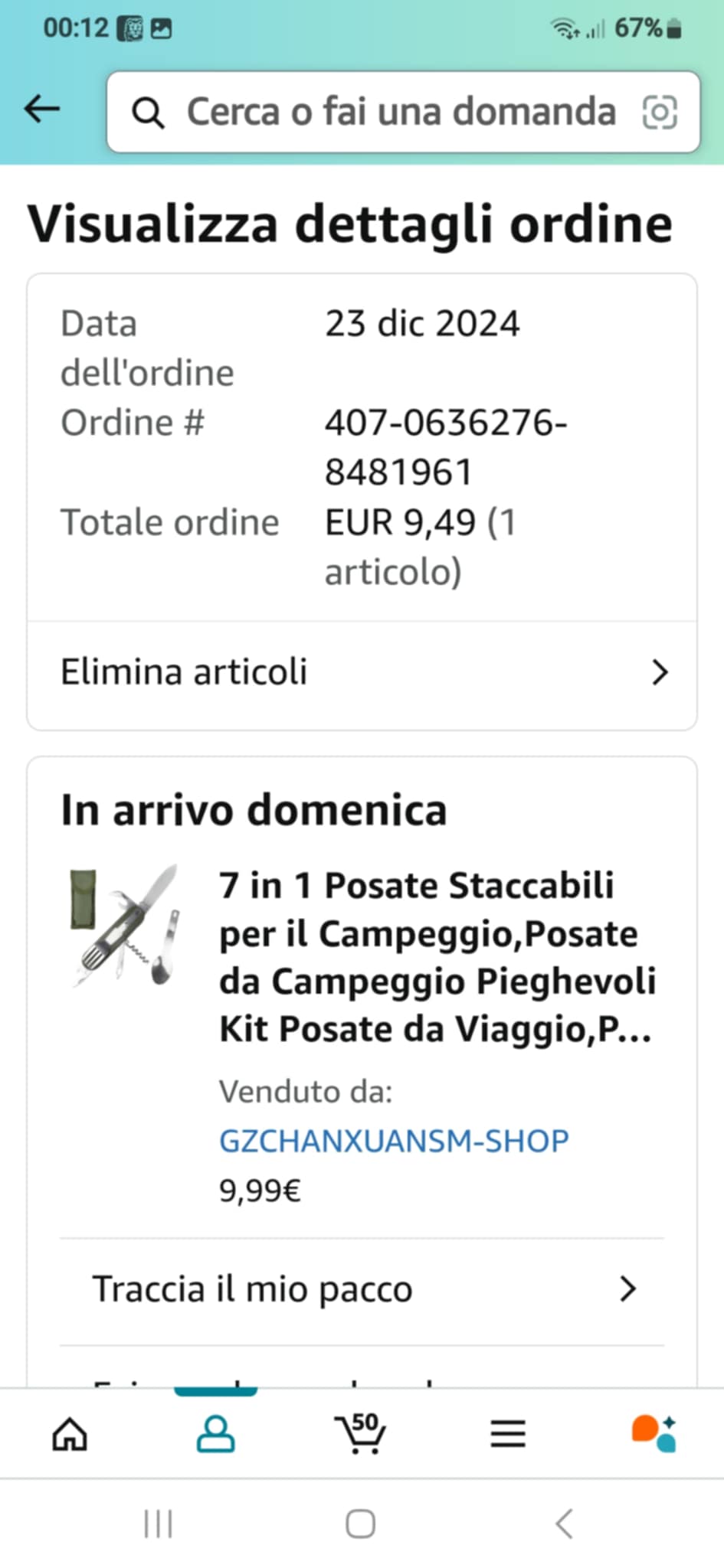Open the shopping cart with 50 items
The width and height of the screenshot is (724, 1568).
coord(360,1433)
